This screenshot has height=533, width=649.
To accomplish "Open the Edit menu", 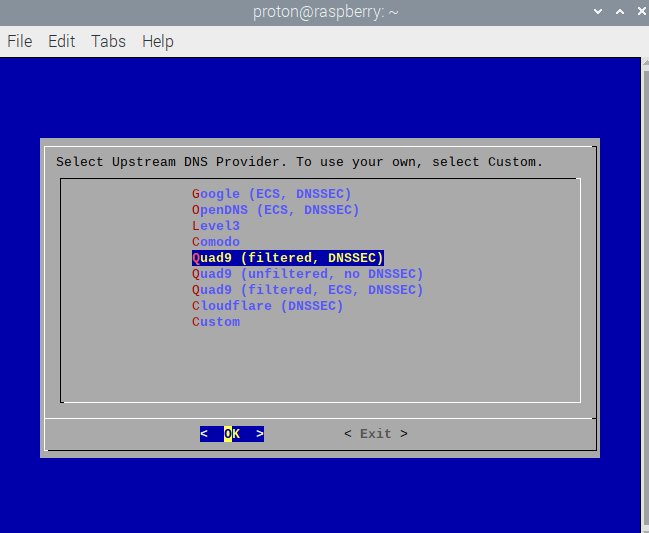I will point(62,41).
